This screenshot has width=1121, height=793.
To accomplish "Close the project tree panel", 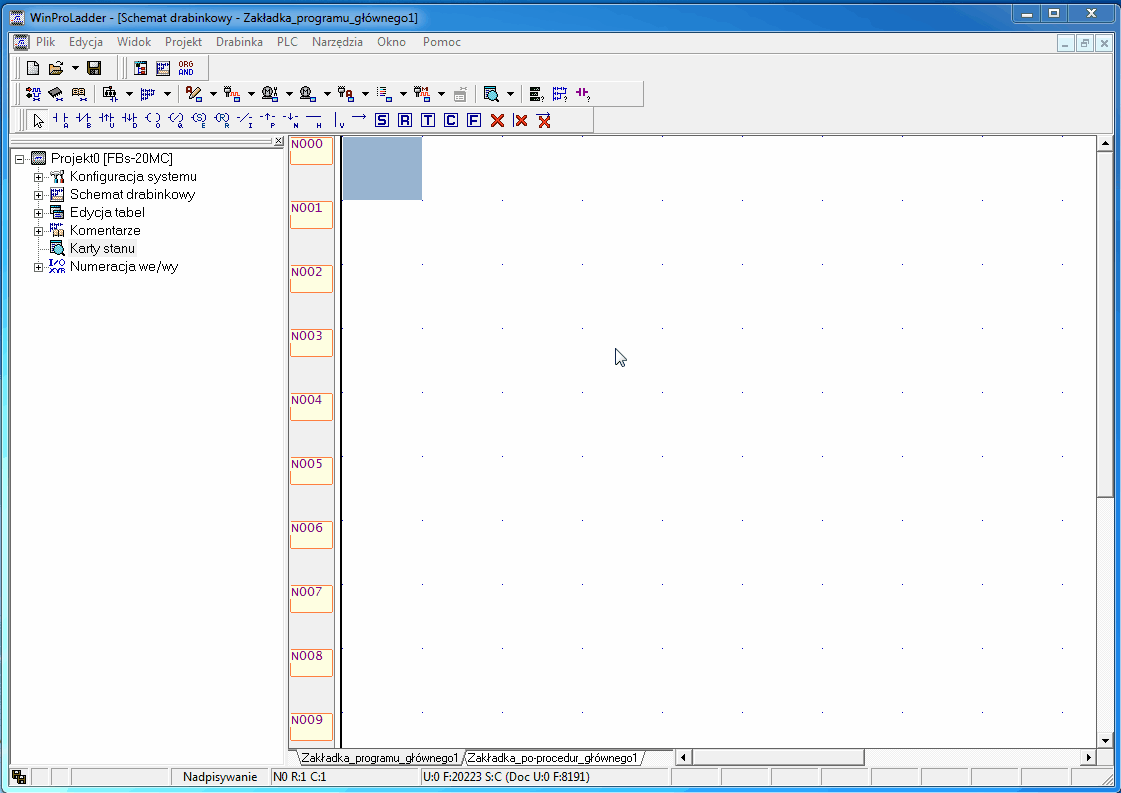I will tap(279, 141).
